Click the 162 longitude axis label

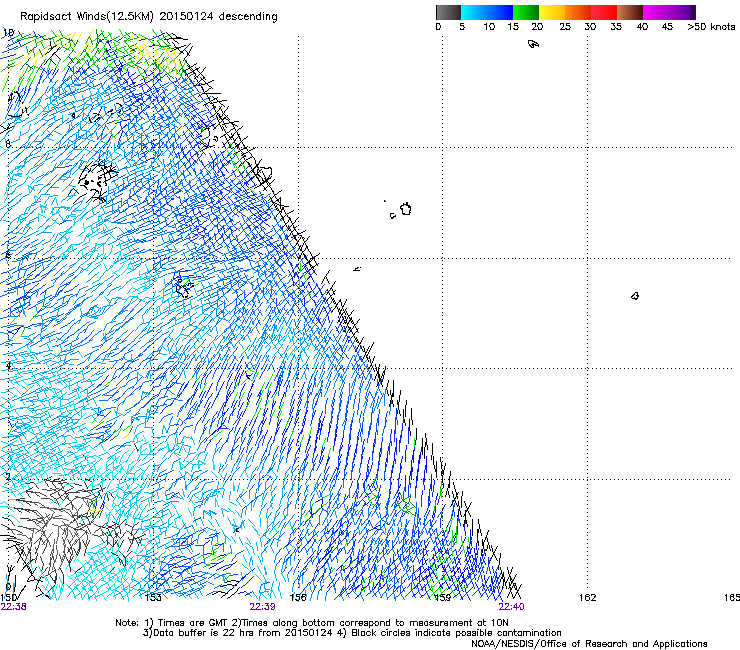click(x=588, y=598)
